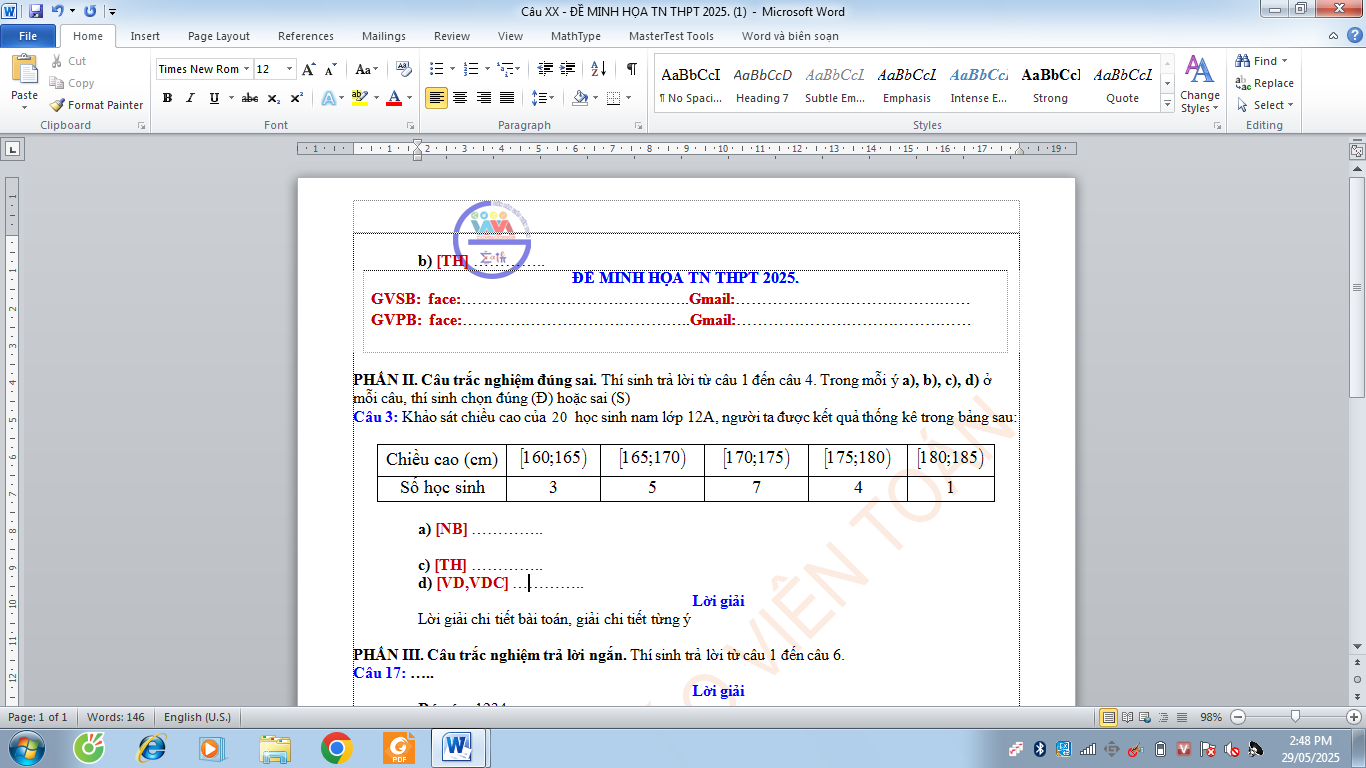The image size is (1366, 768).
Task: Apply yellow text highlight color
Action: [359, 98]
